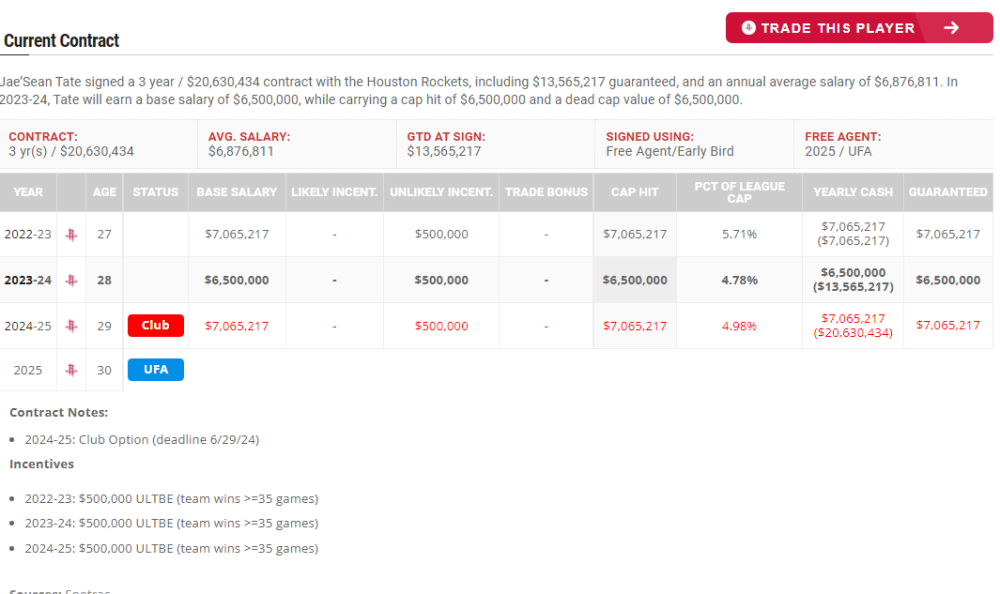1000x594 pixels.
Task: Click the Current Contract heading
Action: [x=62, y=41]
